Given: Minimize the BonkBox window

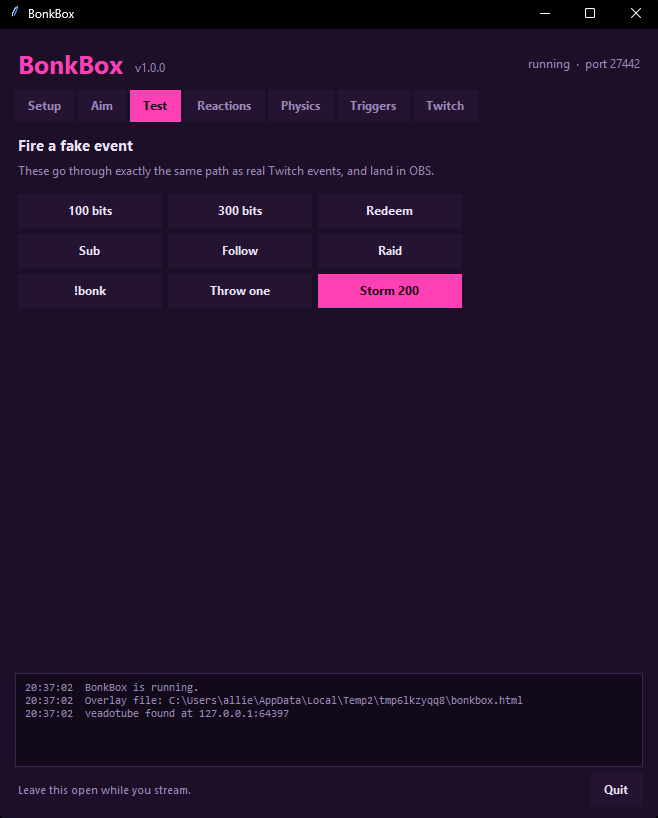Looking at the screenshot, I should coord(545,14).
